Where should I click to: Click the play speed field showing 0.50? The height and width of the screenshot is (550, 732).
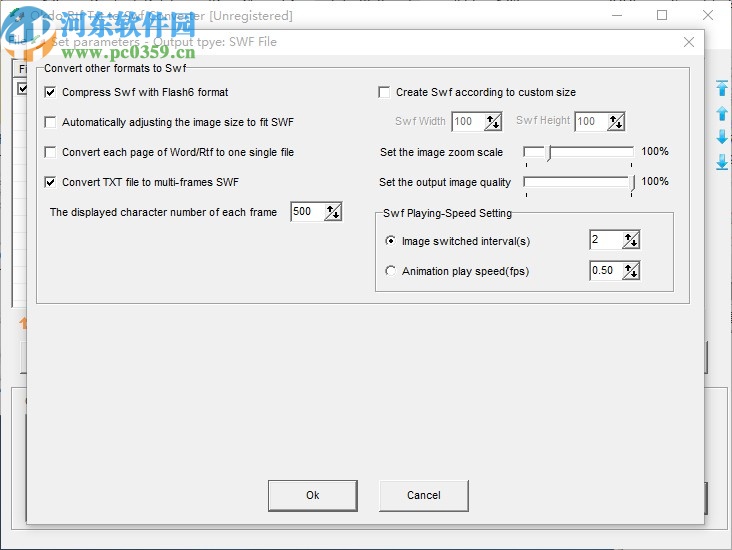point(606,271)
